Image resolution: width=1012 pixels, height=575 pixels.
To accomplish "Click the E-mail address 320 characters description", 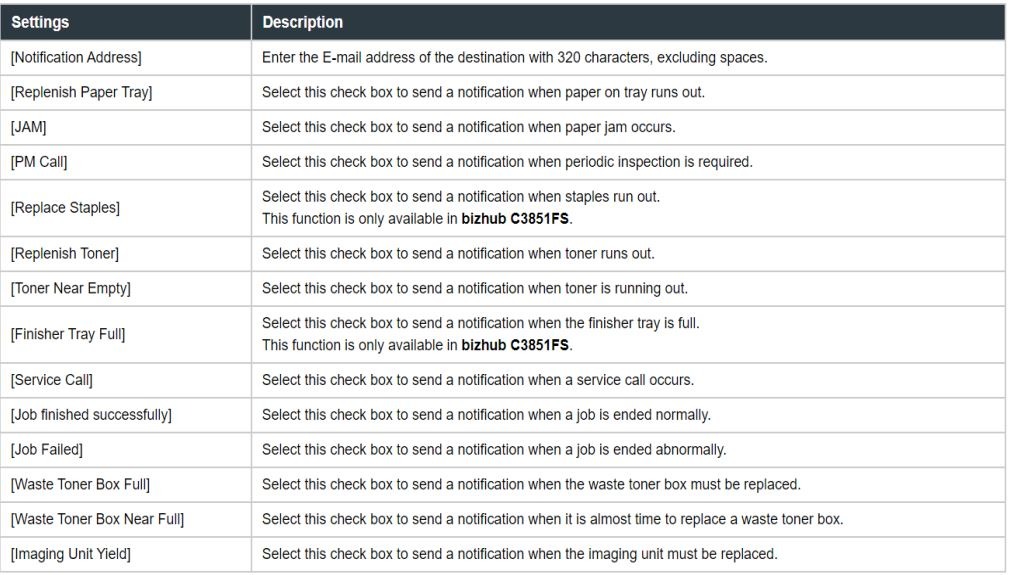I will point(514,58).
